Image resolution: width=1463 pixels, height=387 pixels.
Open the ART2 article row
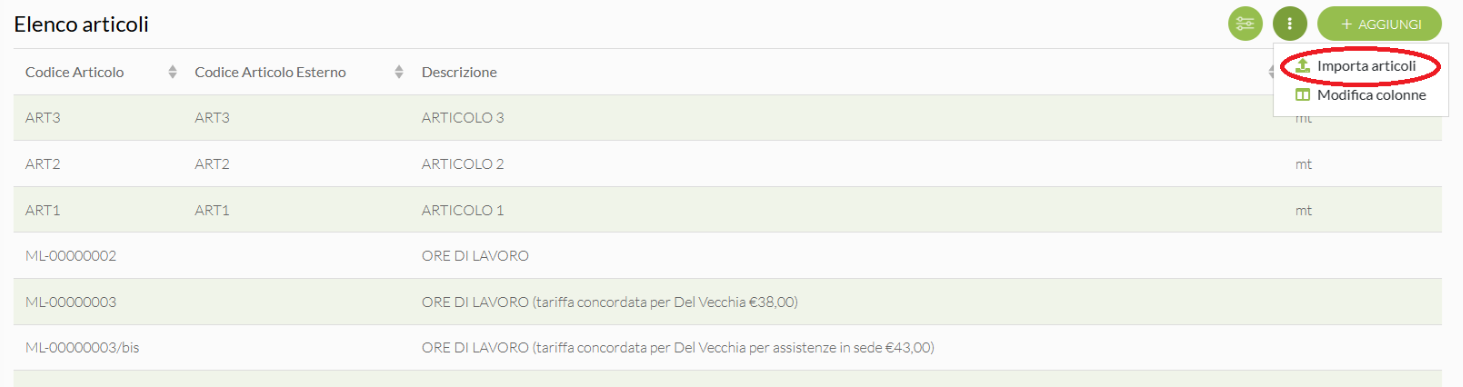[x=727, y=164]
